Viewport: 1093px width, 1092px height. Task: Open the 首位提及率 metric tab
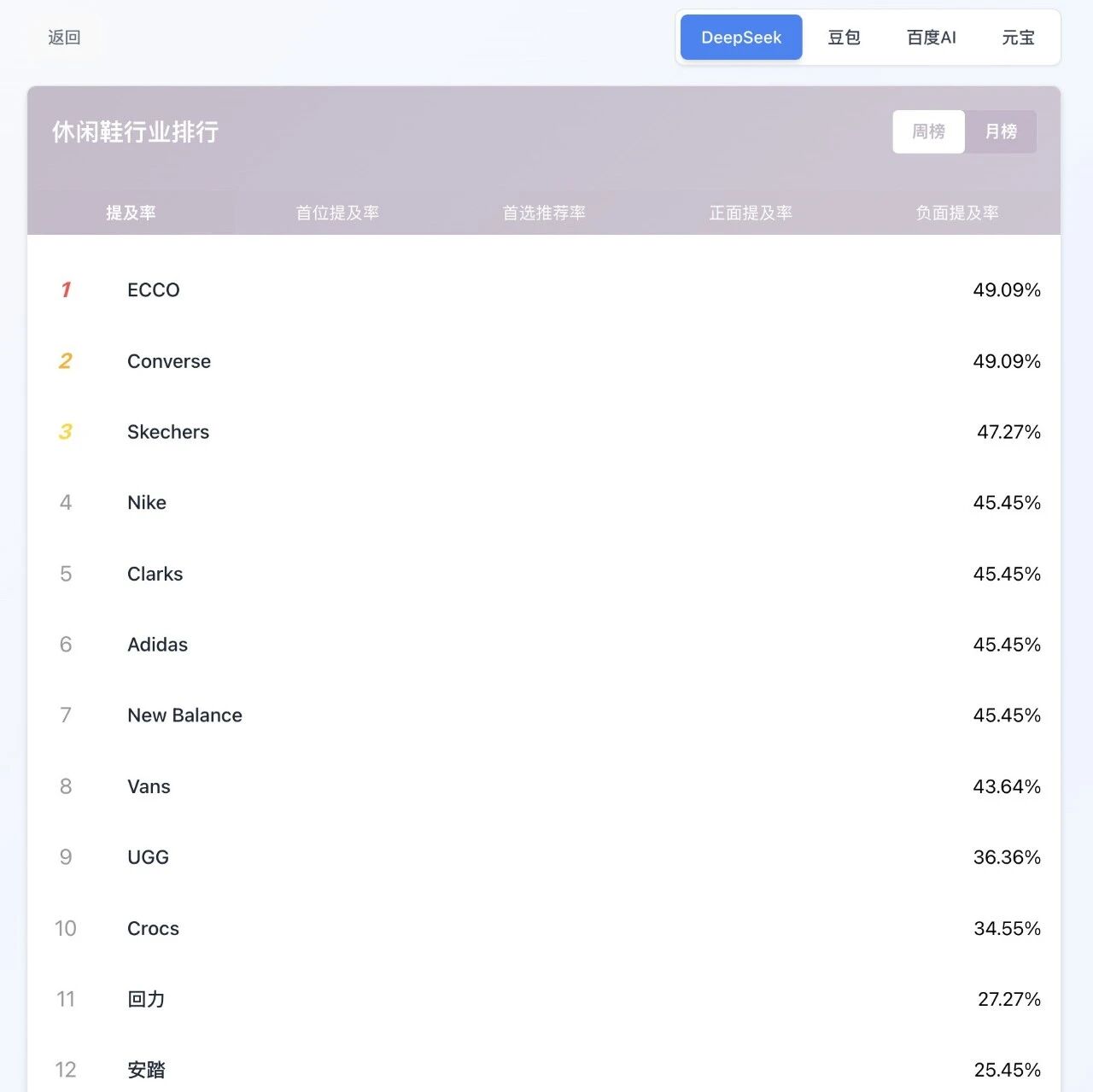(x=337, y=213)
